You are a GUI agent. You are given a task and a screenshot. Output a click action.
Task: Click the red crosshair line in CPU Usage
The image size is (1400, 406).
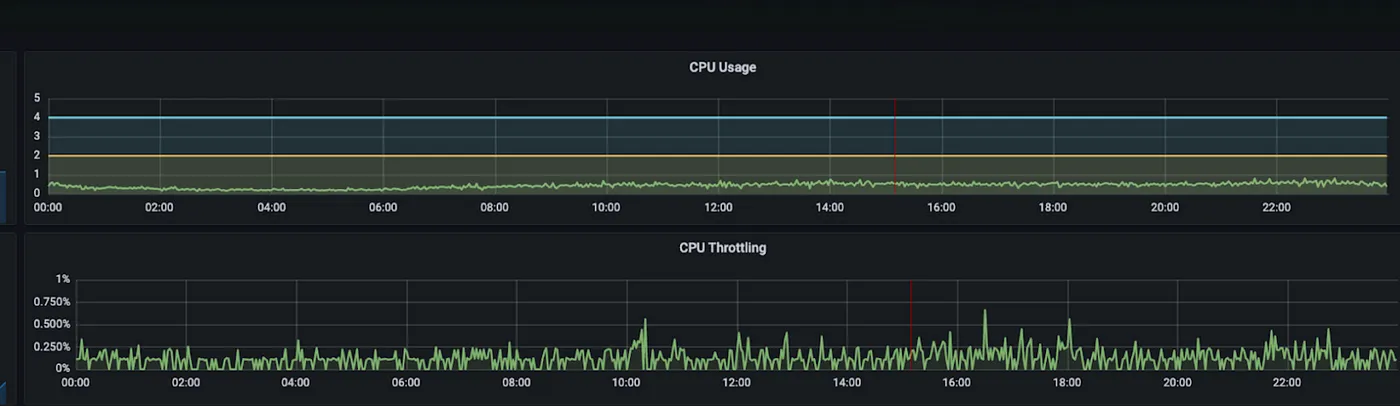pos(895,140)
